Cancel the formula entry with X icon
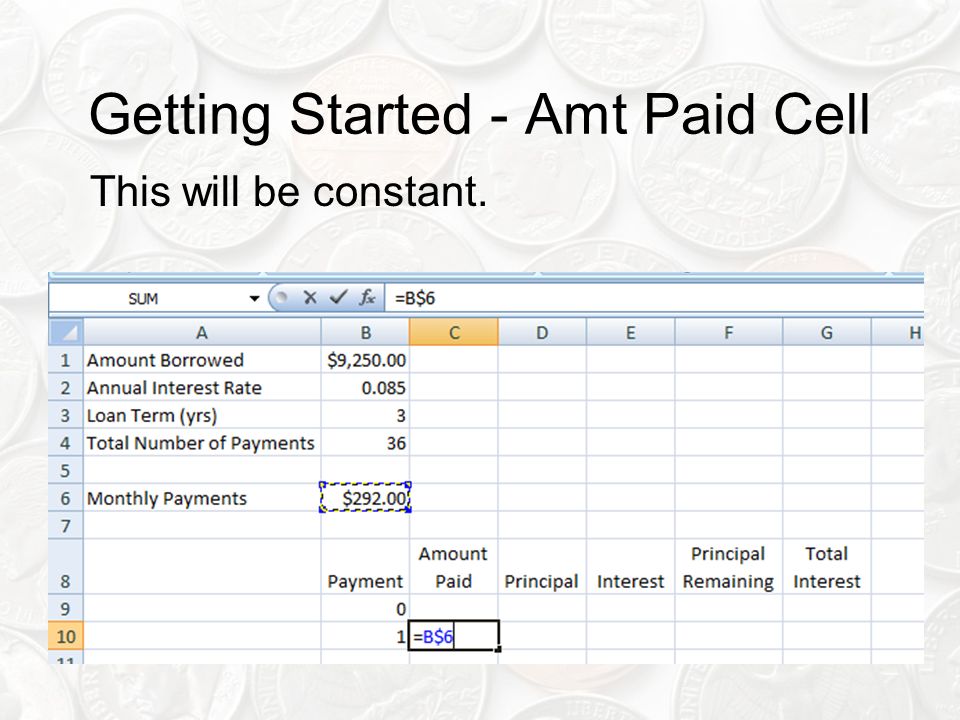 point(310,298)
